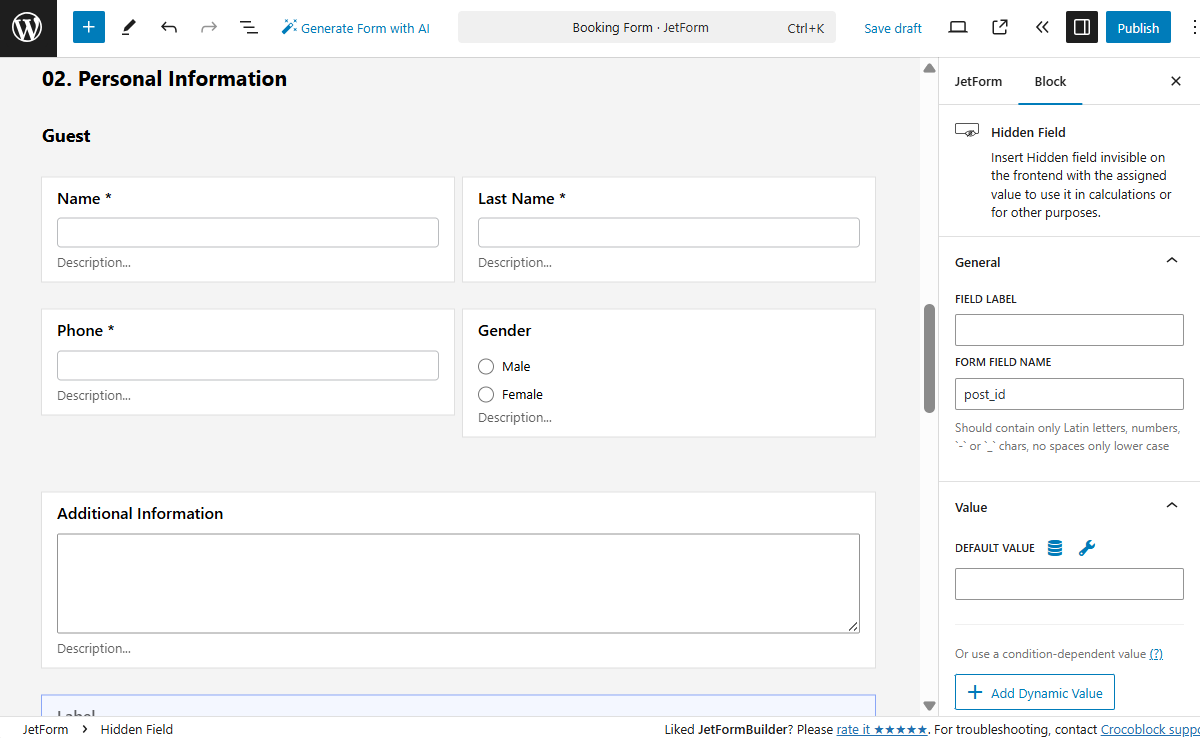This screenshot has width=1200, height=738.
Task: Toggle the settings sidebar panel
Action: (x=1081, y=27)
